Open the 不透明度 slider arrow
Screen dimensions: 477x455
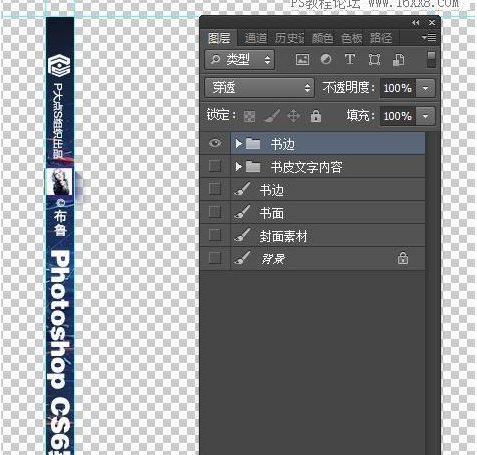pyautogui.click(x=426, y=88)
